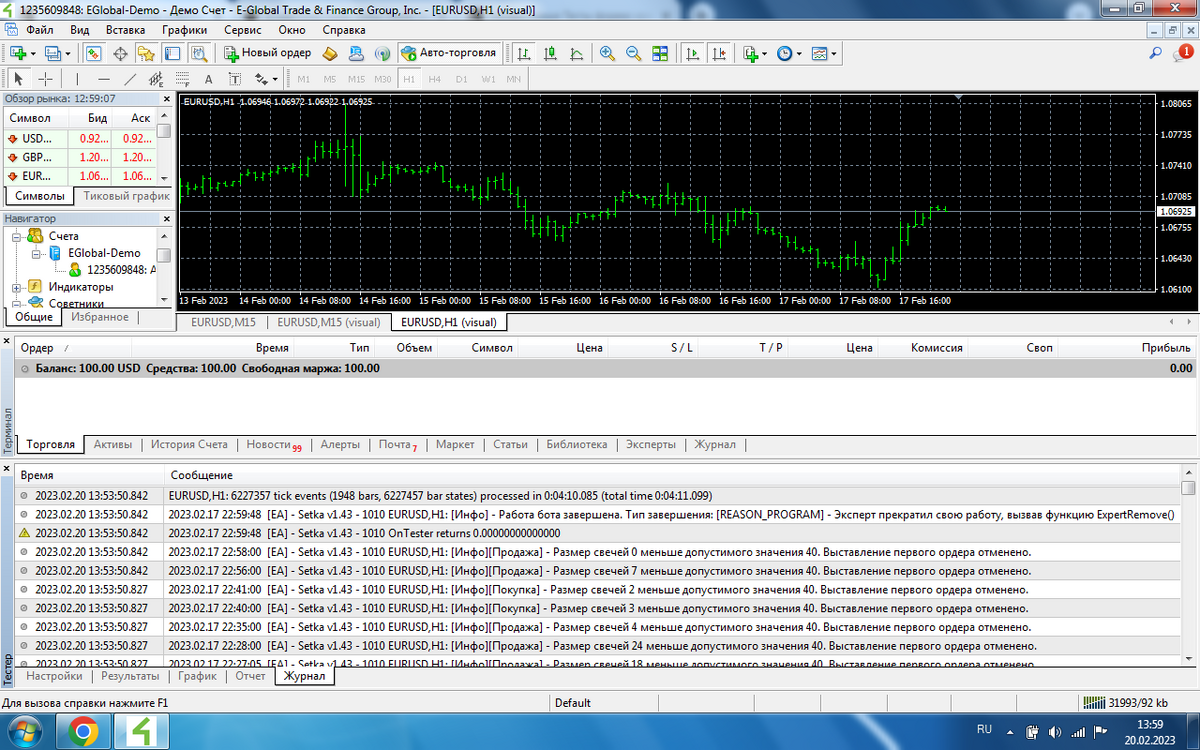Image resolution: width=1200 pixels, height=750 pixels.
Task: Open a new chart window icon
Action: point(18,53)
